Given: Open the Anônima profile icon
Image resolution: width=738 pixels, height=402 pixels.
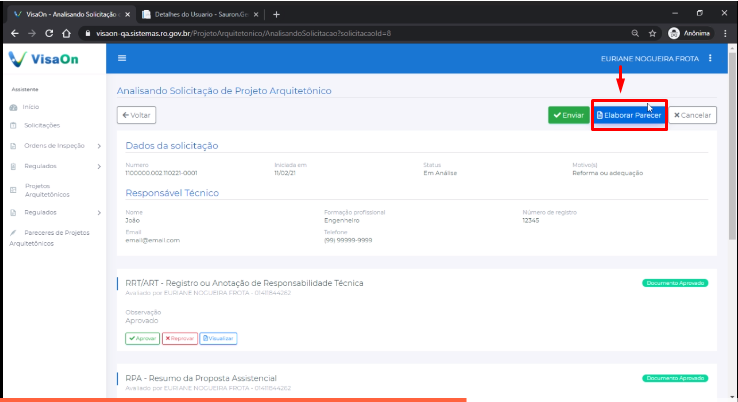Looking at the screenshot, I should (674, 33).
